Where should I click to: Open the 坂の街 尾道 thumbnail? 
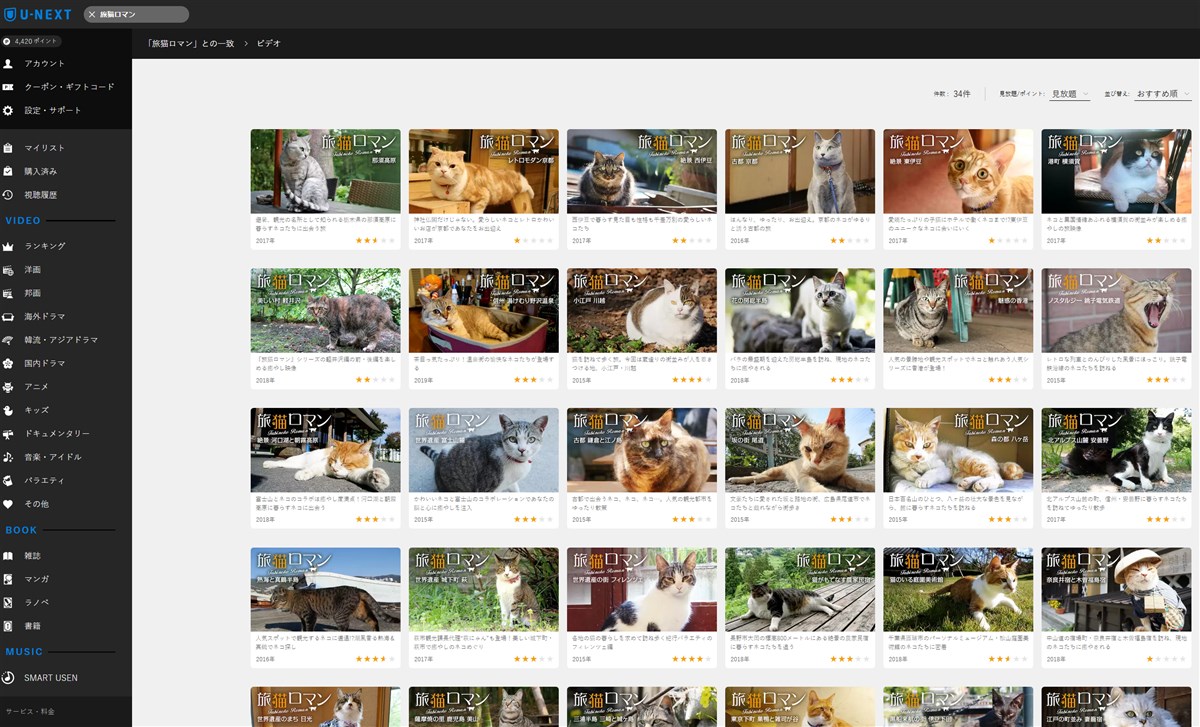pyautogui.click(x=799, y=450)
